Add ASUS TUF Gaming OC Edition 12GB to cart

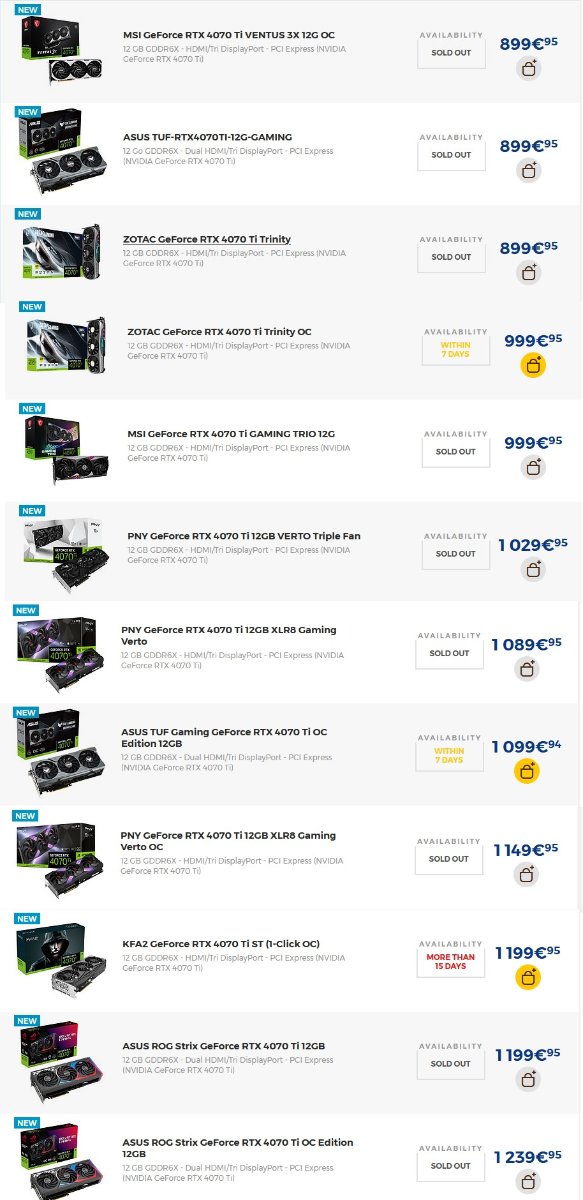[527, 771]
